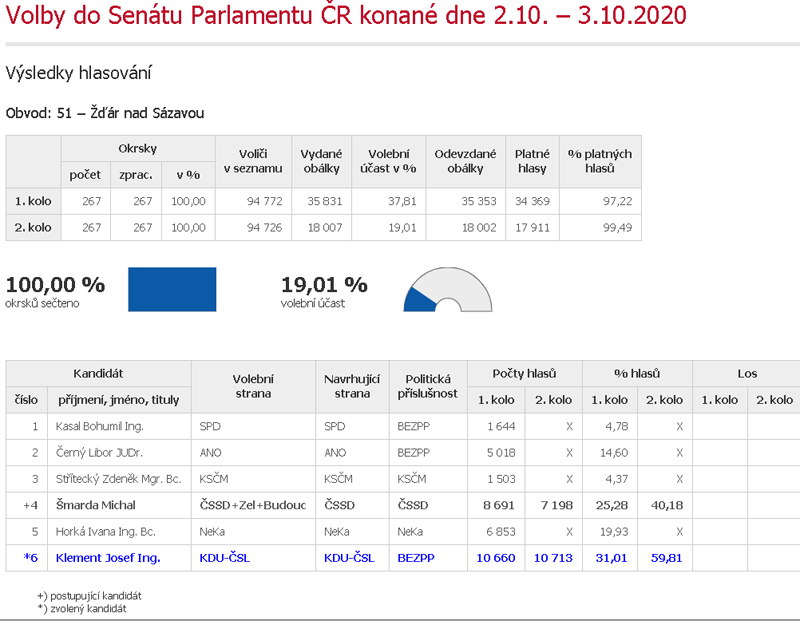Select the "okrsků sečteno" caption
The image size is (800, 621).
click(x=42, y=303)
